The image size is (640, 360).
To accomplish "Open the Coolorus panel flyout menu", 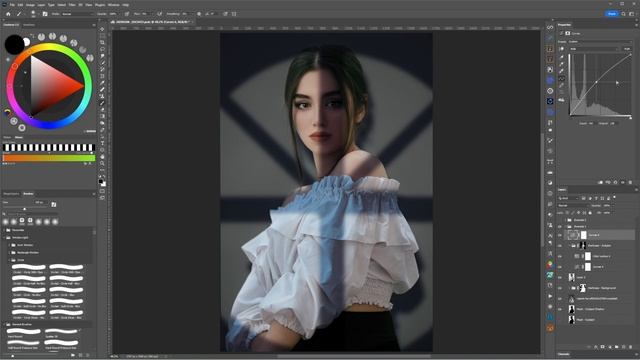I will [93, 25].
